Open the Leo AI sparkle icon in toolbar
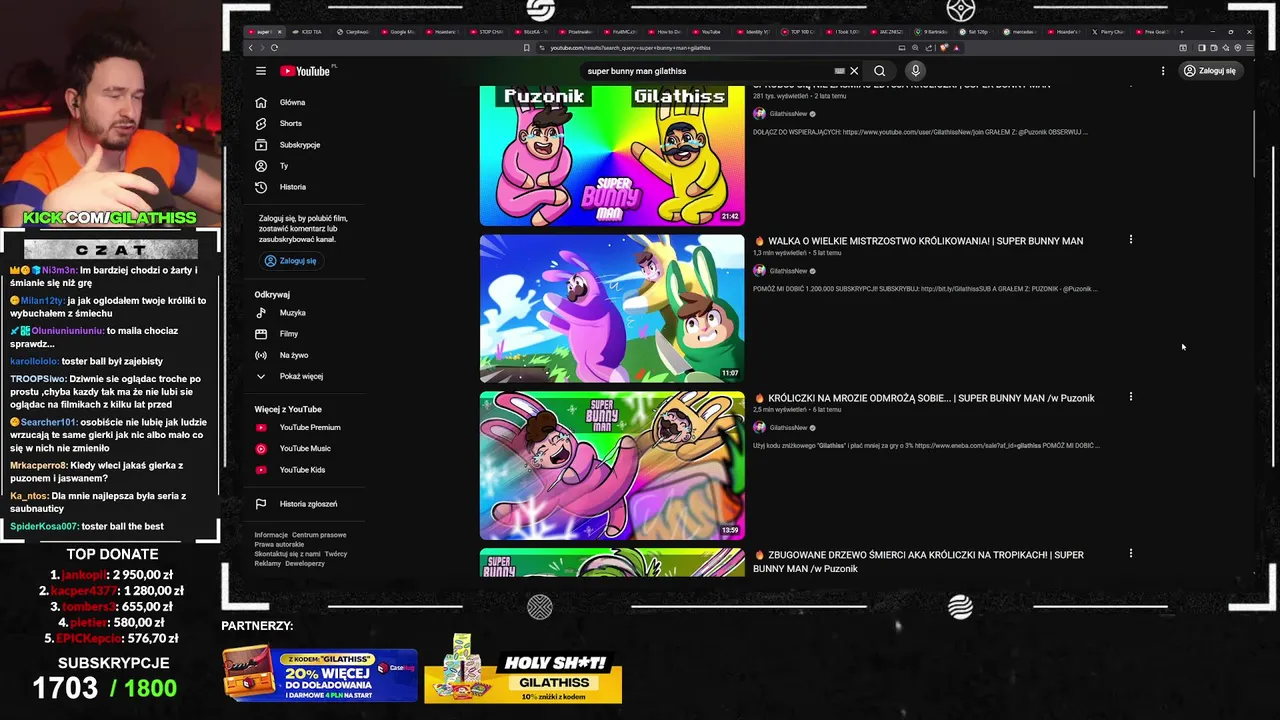The image size is (1280, 720). tap(1225, 47)
